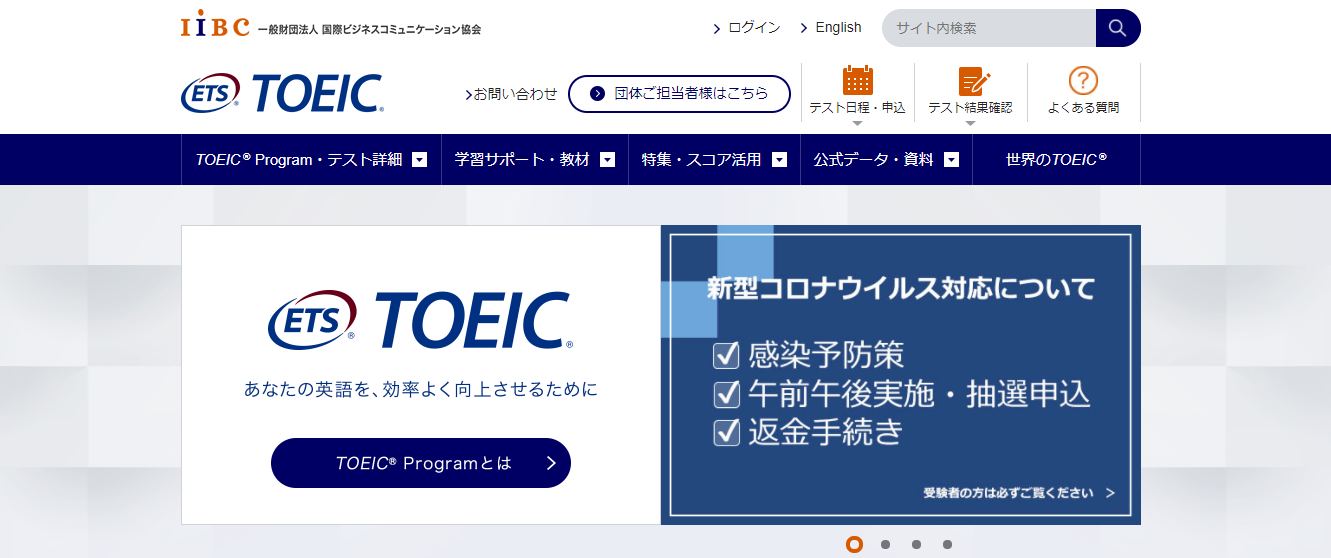Image resolution: width=1331 pixels, height=558 pixels.
Task: Click the search magnifier button
Action: (x=1118, y=28)
